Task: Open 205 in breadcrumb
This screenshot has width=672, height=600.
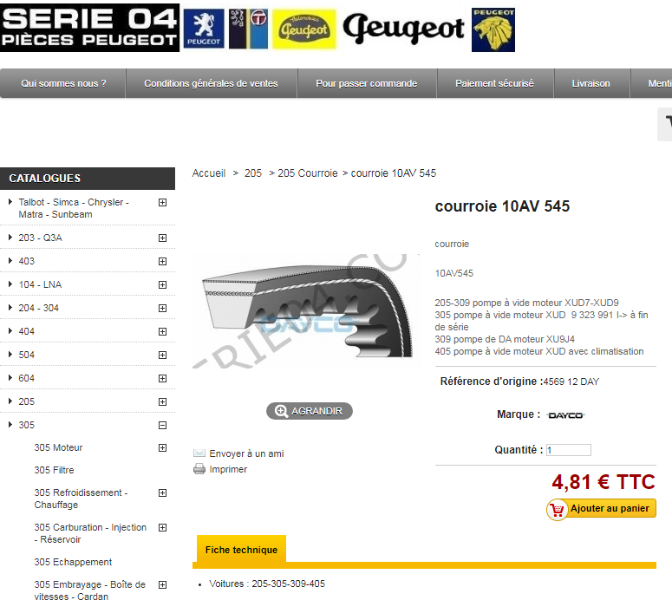Action: (253, 173)
